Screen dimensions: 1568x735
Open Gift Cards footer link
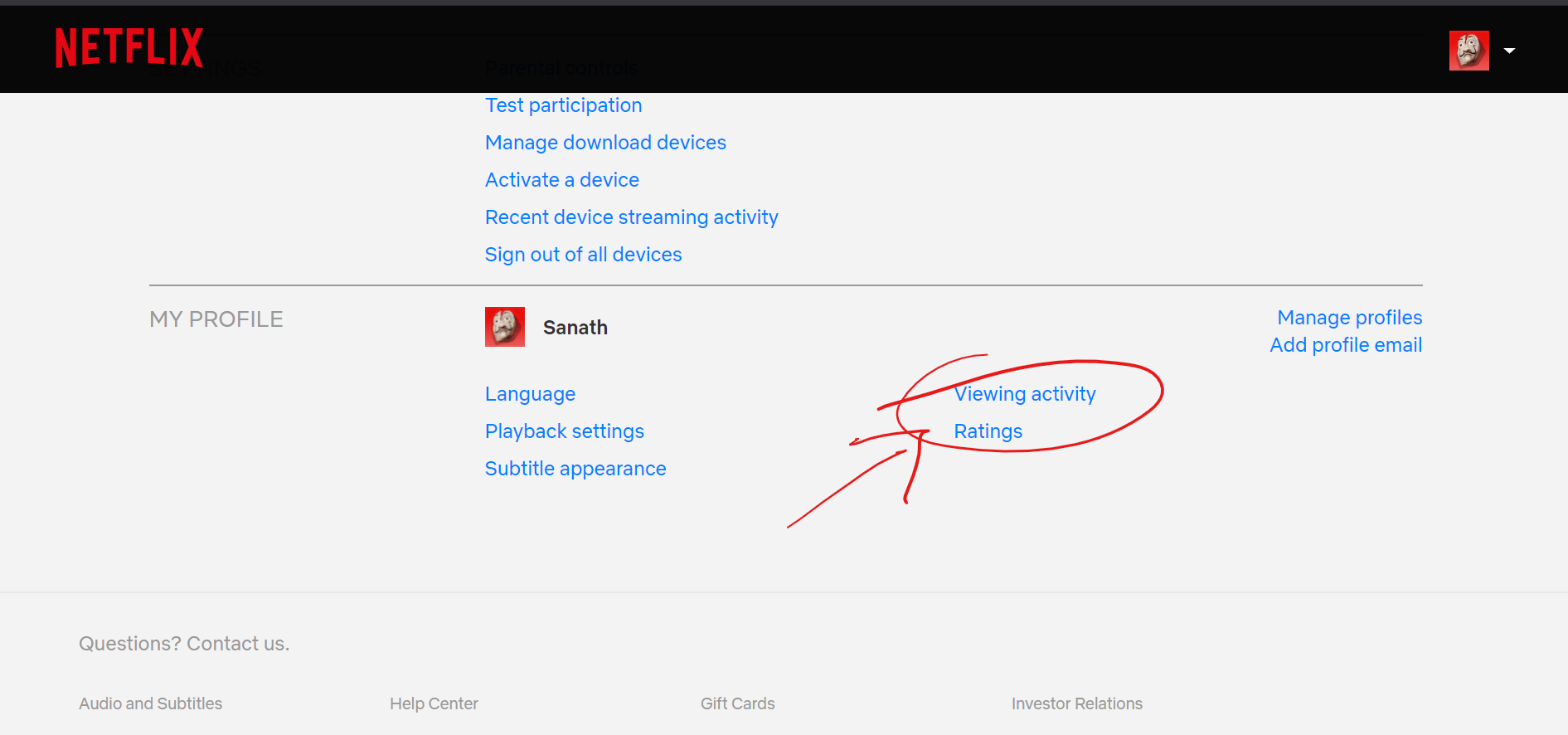pos(737,703)
